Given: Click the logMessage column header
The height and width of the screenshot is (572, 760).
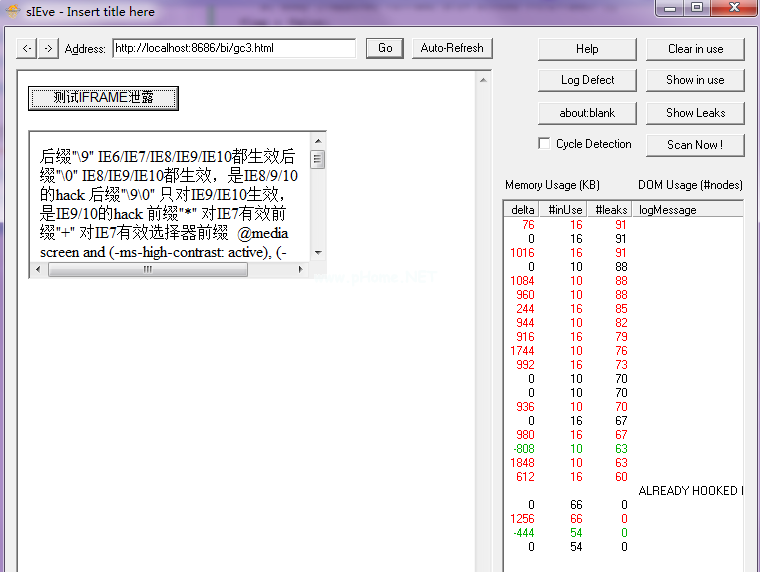Looking at the screenshot, I should coord(668,210).
